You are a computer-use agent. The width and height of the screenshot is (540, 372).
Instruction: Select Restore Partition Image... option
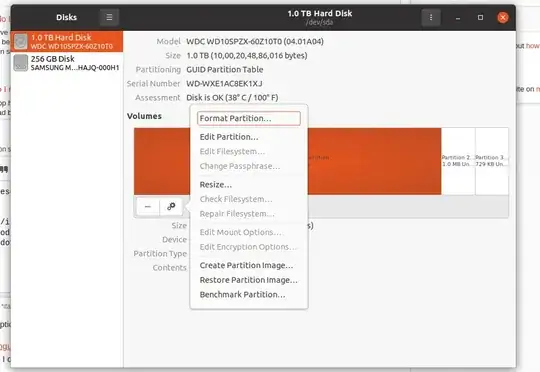pos(249,280)
